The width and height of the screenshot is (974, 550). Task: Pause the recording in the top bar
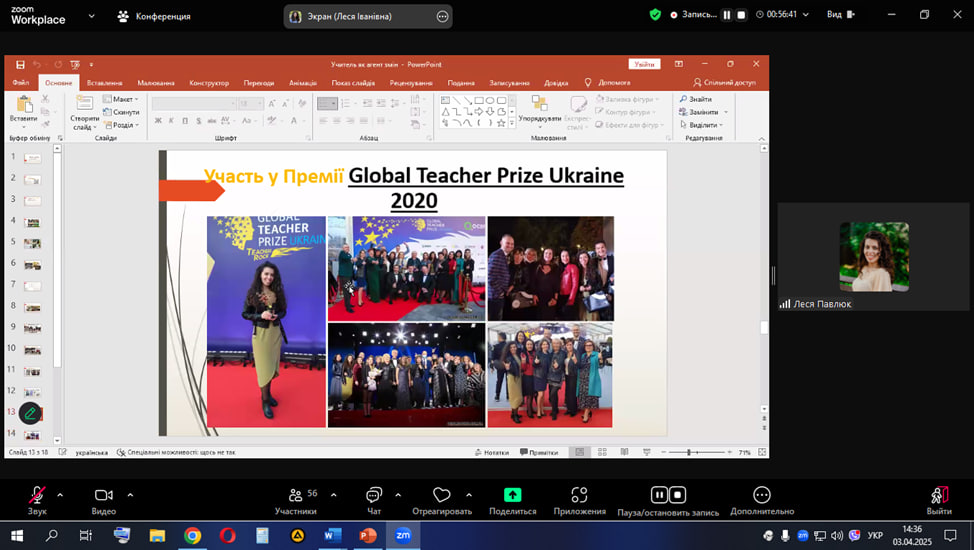coord(727,15)
